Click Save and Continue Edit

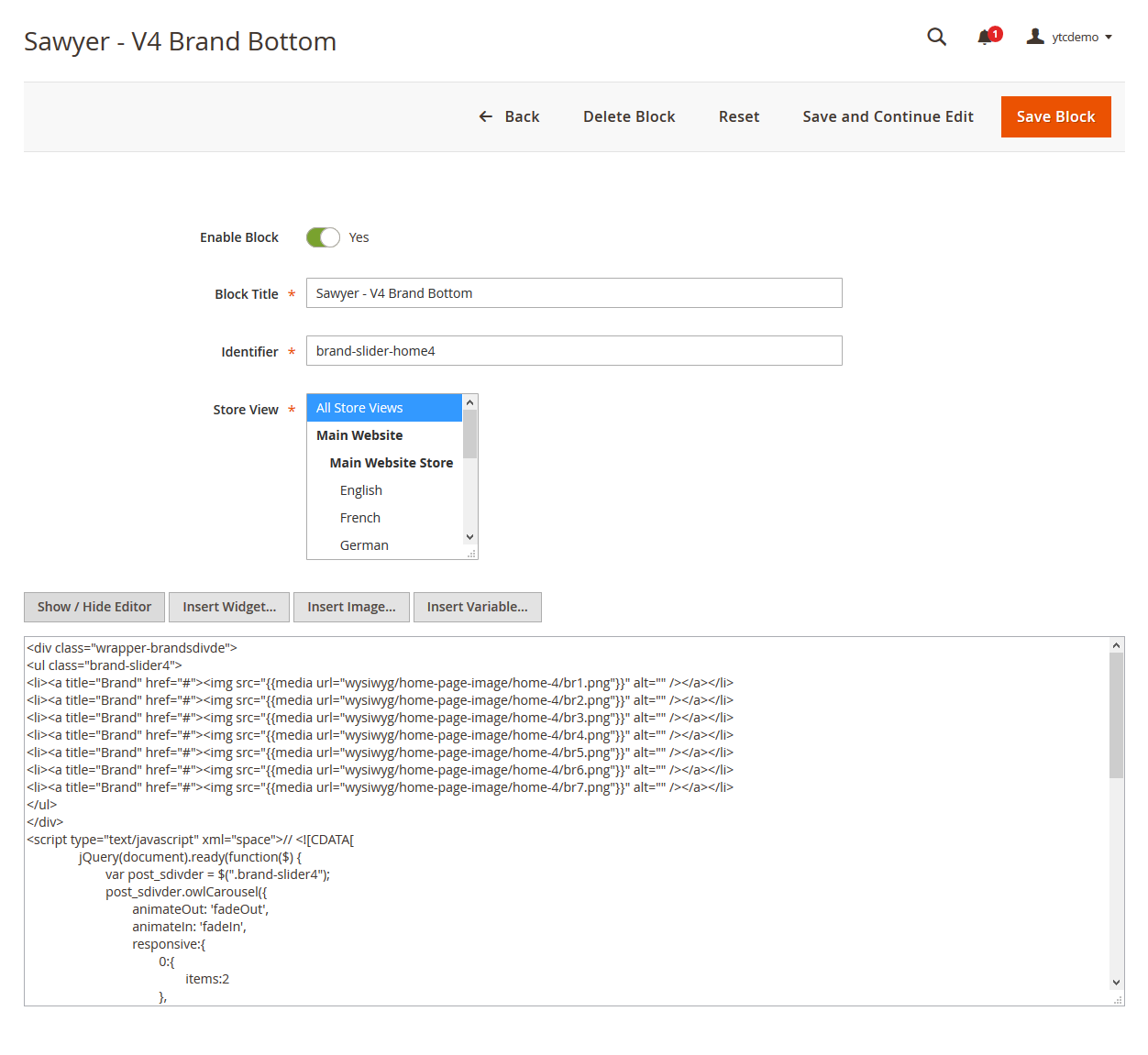(x=888, y=116)
